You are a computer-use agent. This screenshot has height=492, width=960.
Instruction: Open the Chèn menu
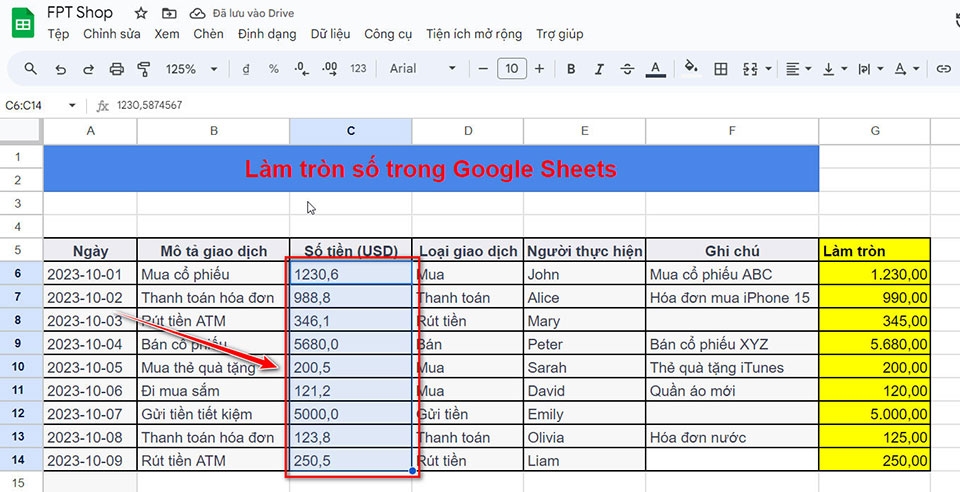[x=209, y=34]
